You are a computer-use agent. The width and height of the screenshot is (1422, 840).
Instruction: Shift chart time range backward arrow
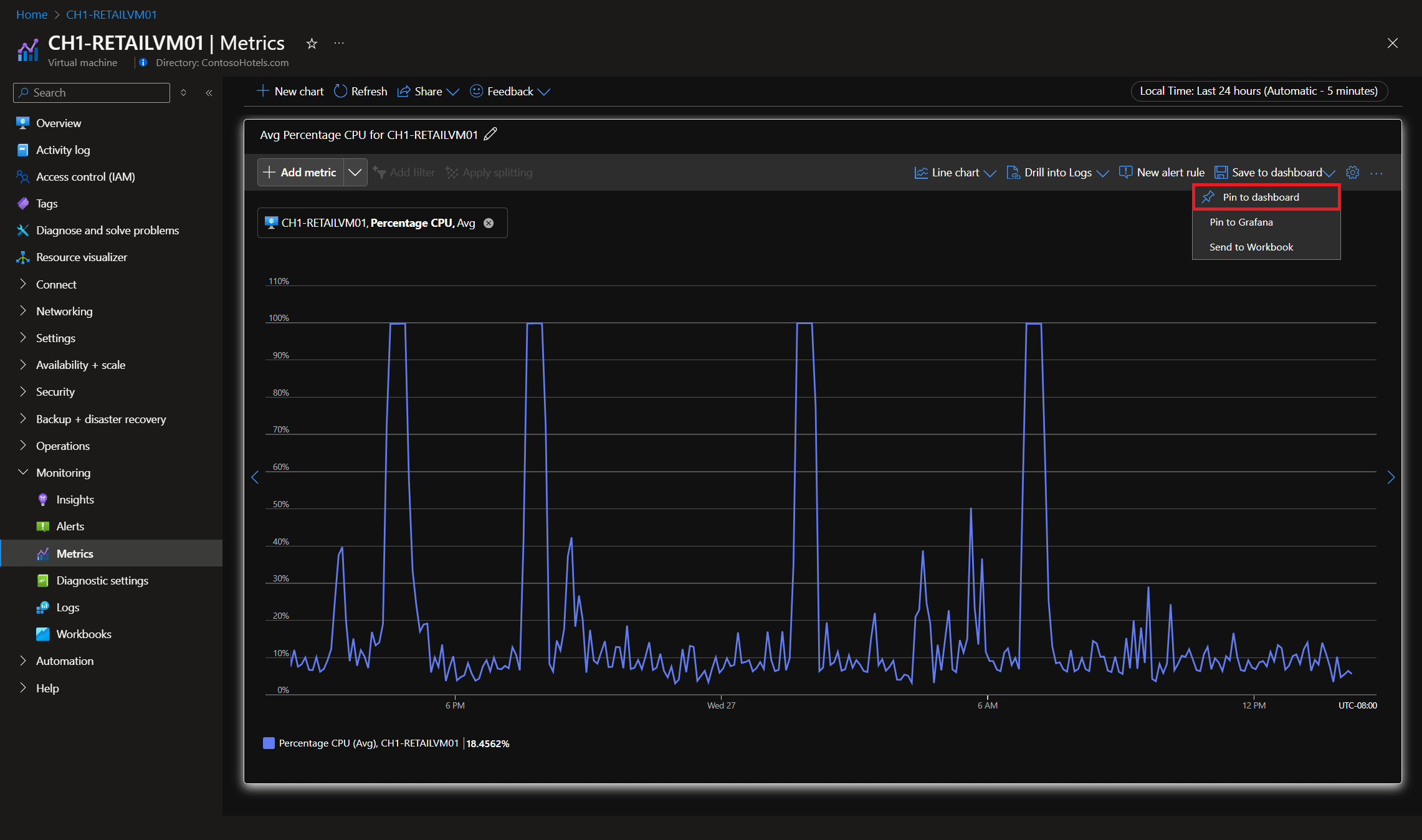pos(255,477)
